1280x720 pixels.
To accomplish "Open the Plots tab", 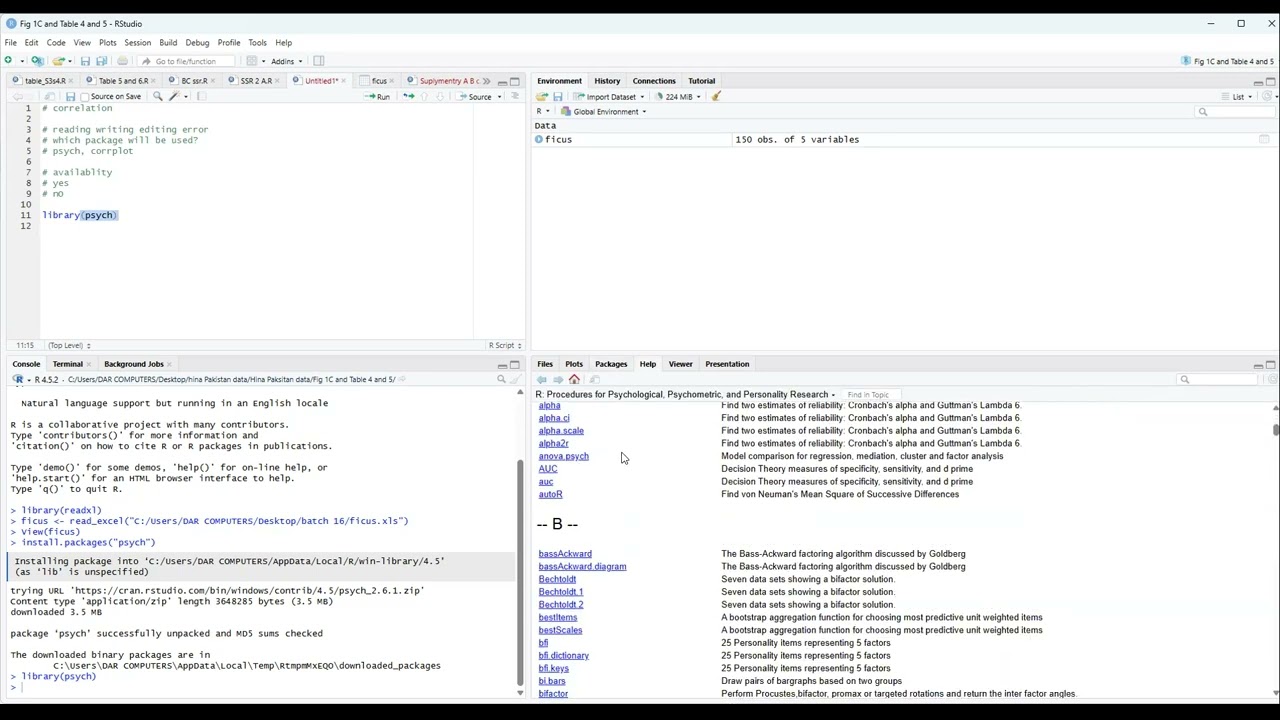I will (574, 364).
